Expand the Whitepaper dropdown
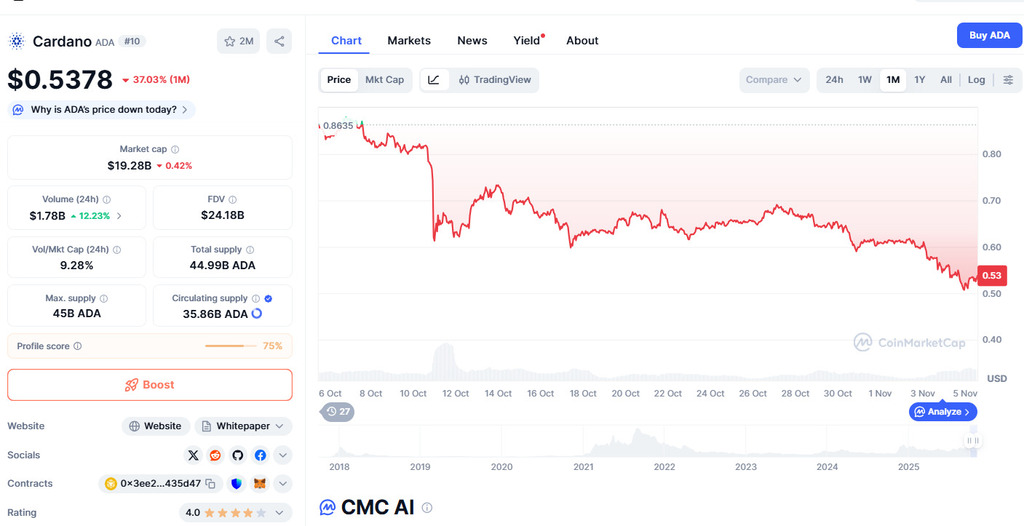Screen dimensions: 1024x526 tap(243, 426)
